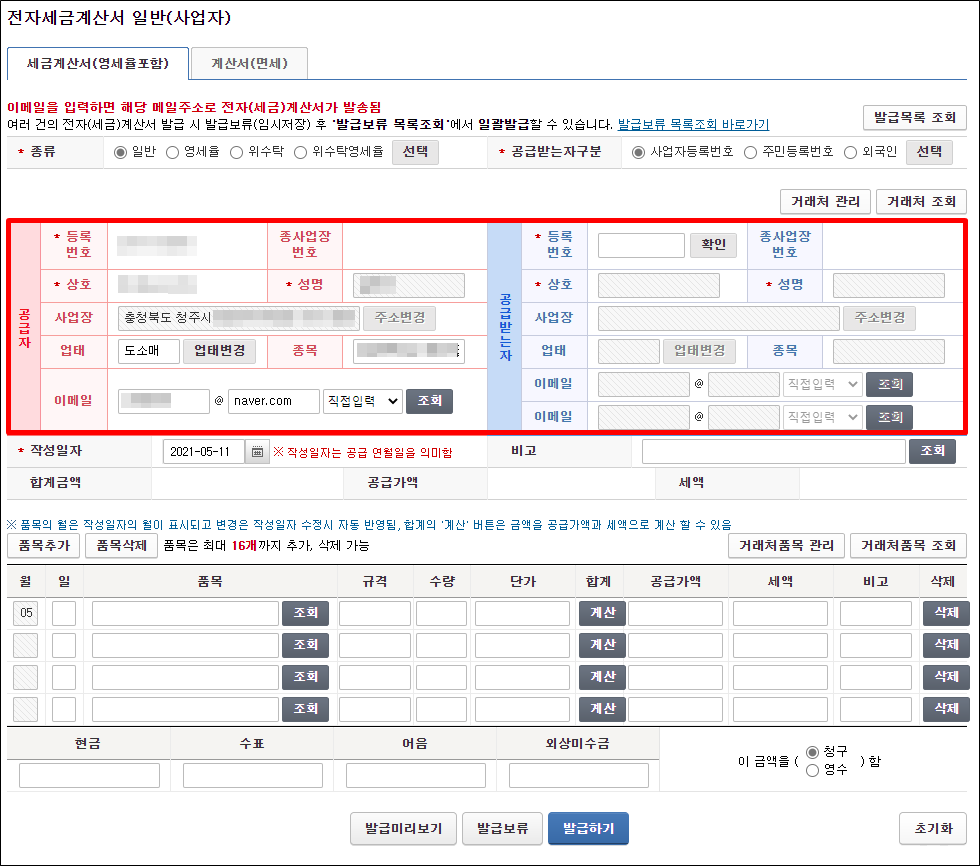Click 발급목록 조회 button

(914, 117)
